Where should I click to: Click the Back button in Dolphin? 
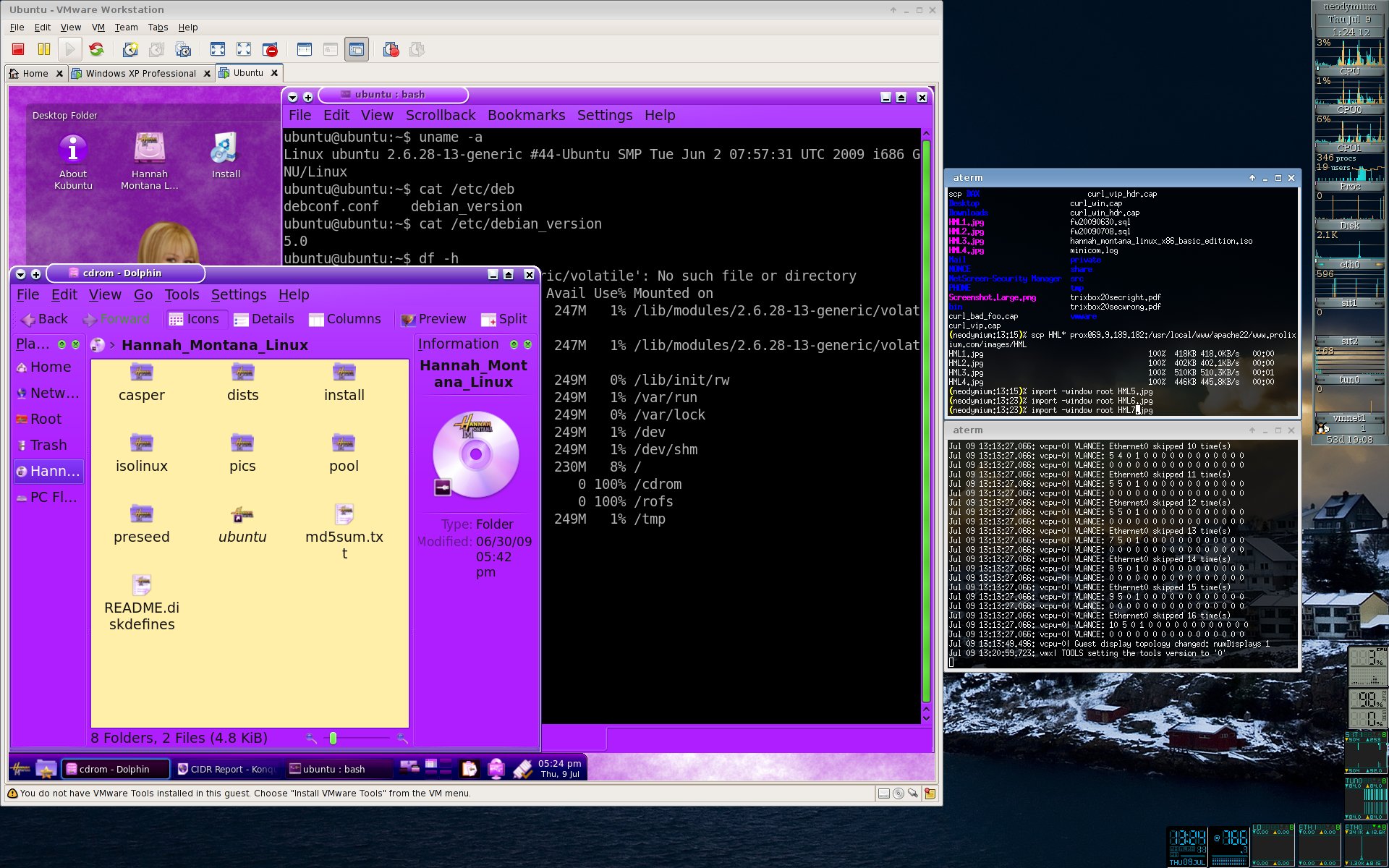(44, 319)
